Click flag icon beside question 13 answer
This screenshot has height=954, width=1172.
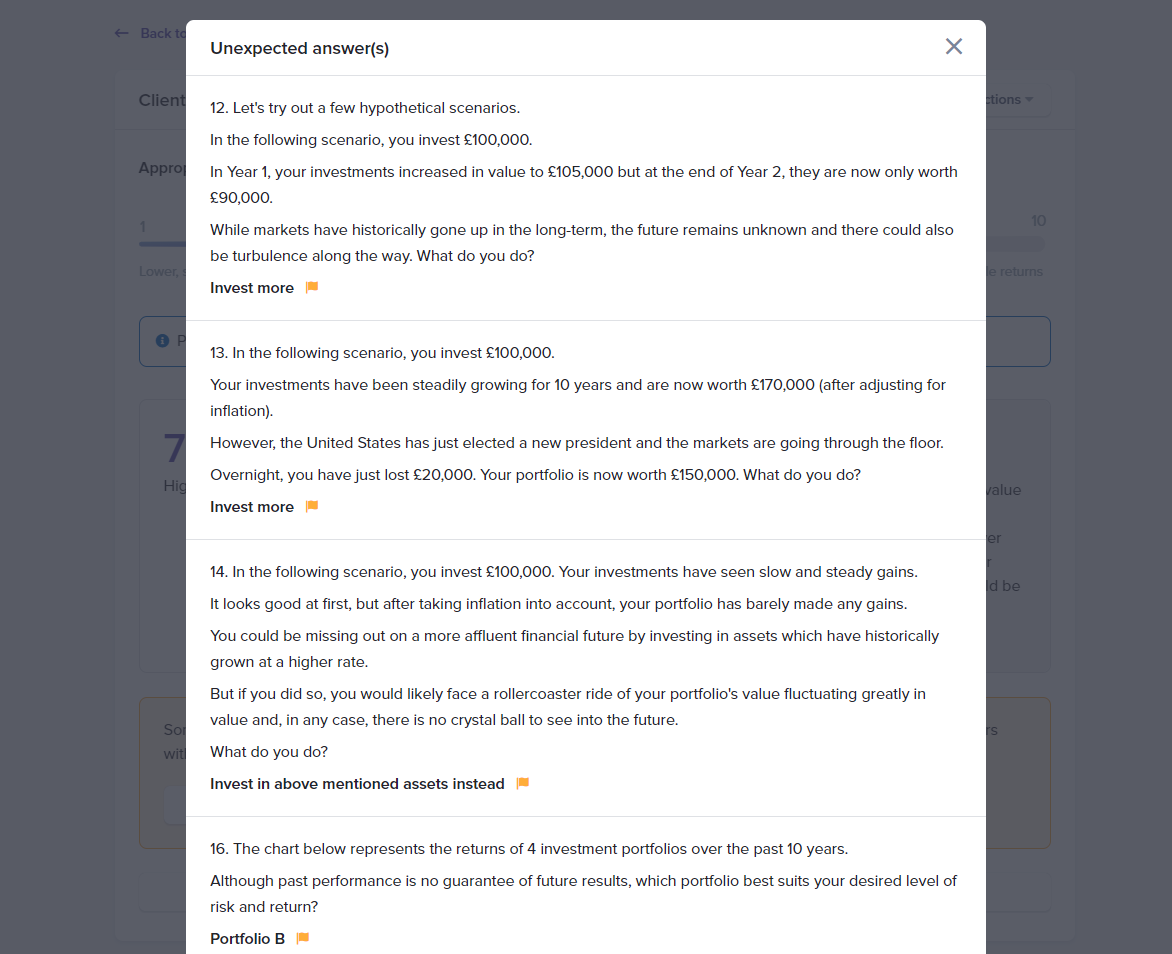point(312,507)
